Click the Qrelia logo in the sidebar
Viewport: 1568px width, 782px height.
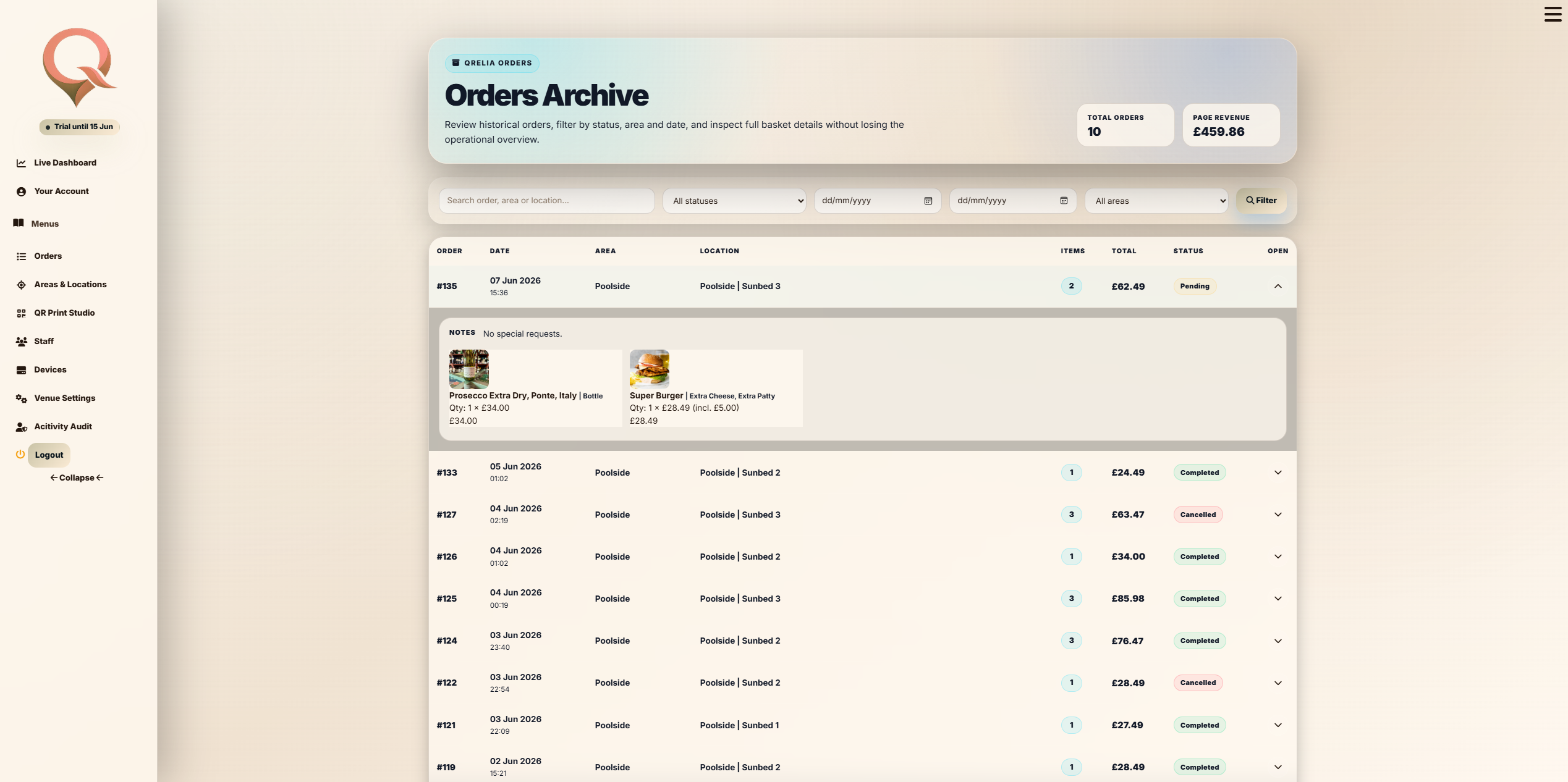pyautogui.click(x=79, y=67)
